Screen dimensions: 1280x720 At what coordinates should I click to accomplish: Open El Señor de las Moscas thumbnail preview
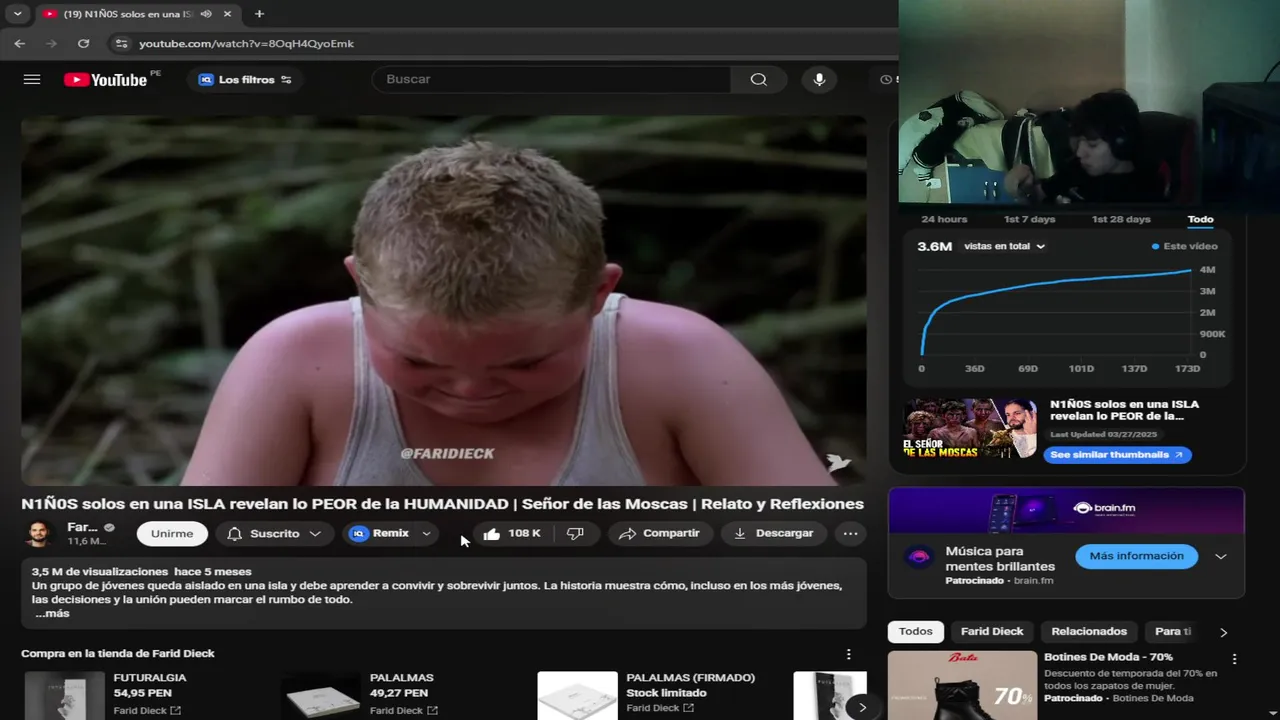(x=970, y=429)
